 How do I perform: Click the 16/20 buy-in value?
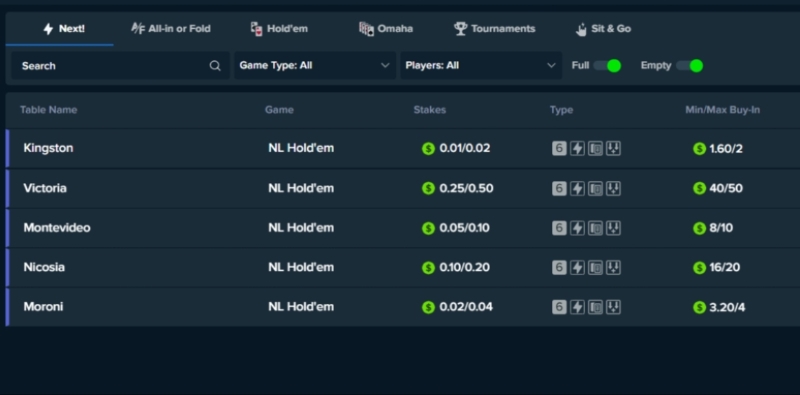[724, 267]
